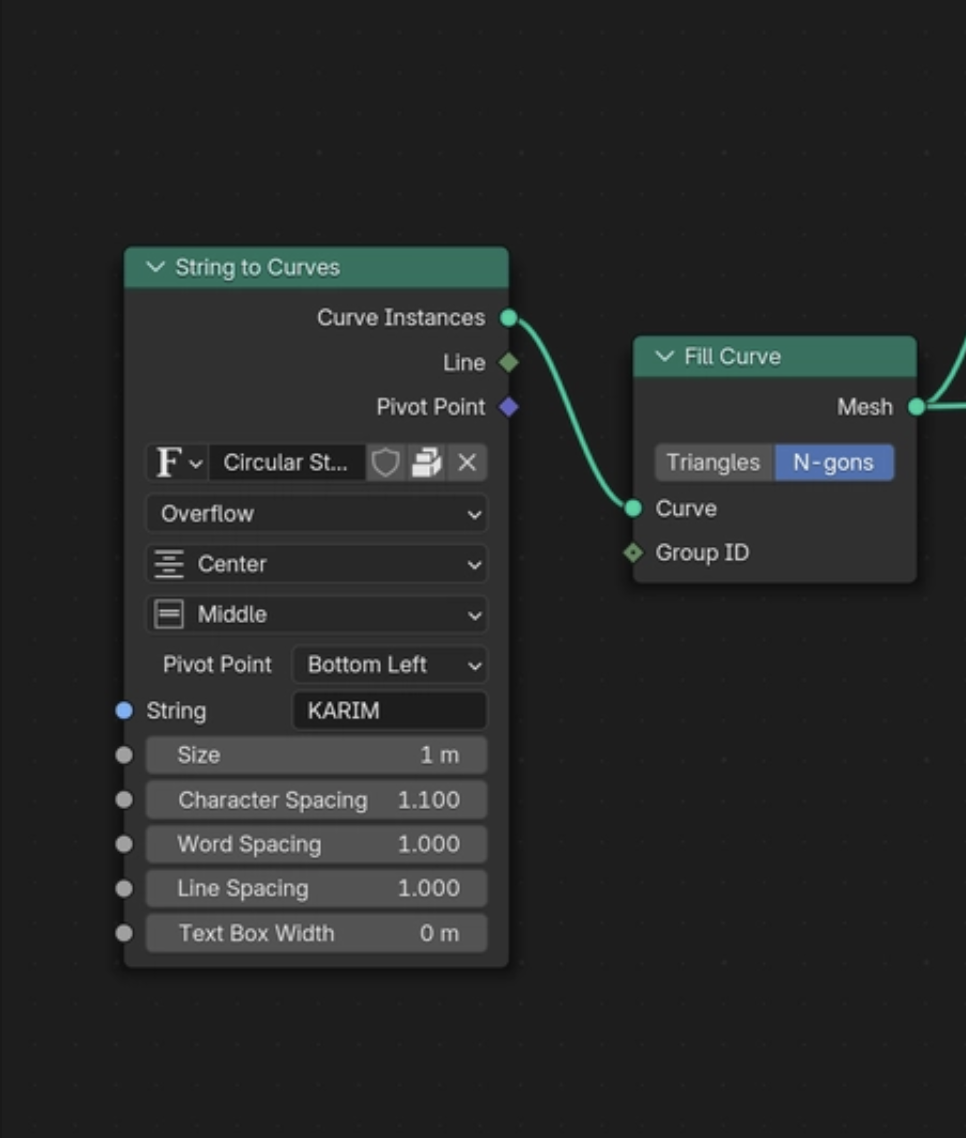Click the Text Box Width input socket

124,933
